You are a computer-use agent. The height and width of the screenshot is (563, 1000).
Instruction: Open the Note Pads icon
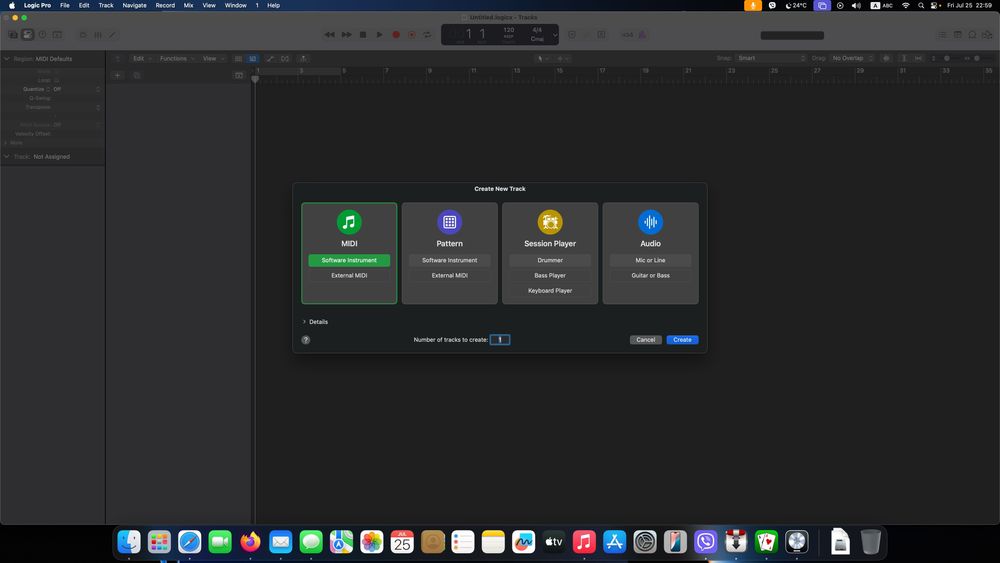coord(957,34)
